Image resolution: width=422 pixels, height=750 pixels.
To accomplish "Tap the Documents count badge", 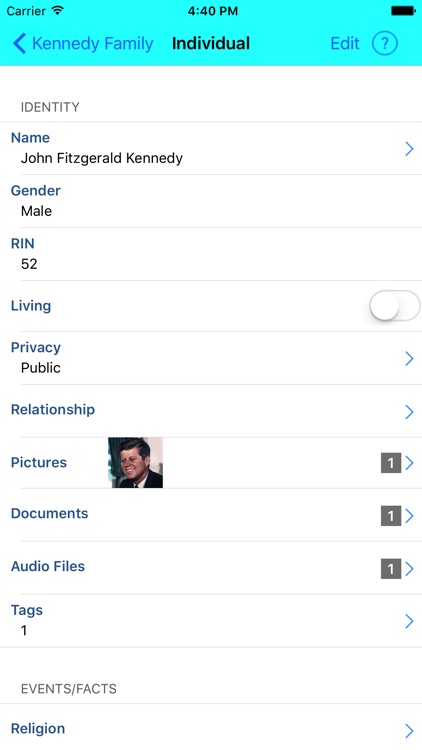I will tap(391, 516).
